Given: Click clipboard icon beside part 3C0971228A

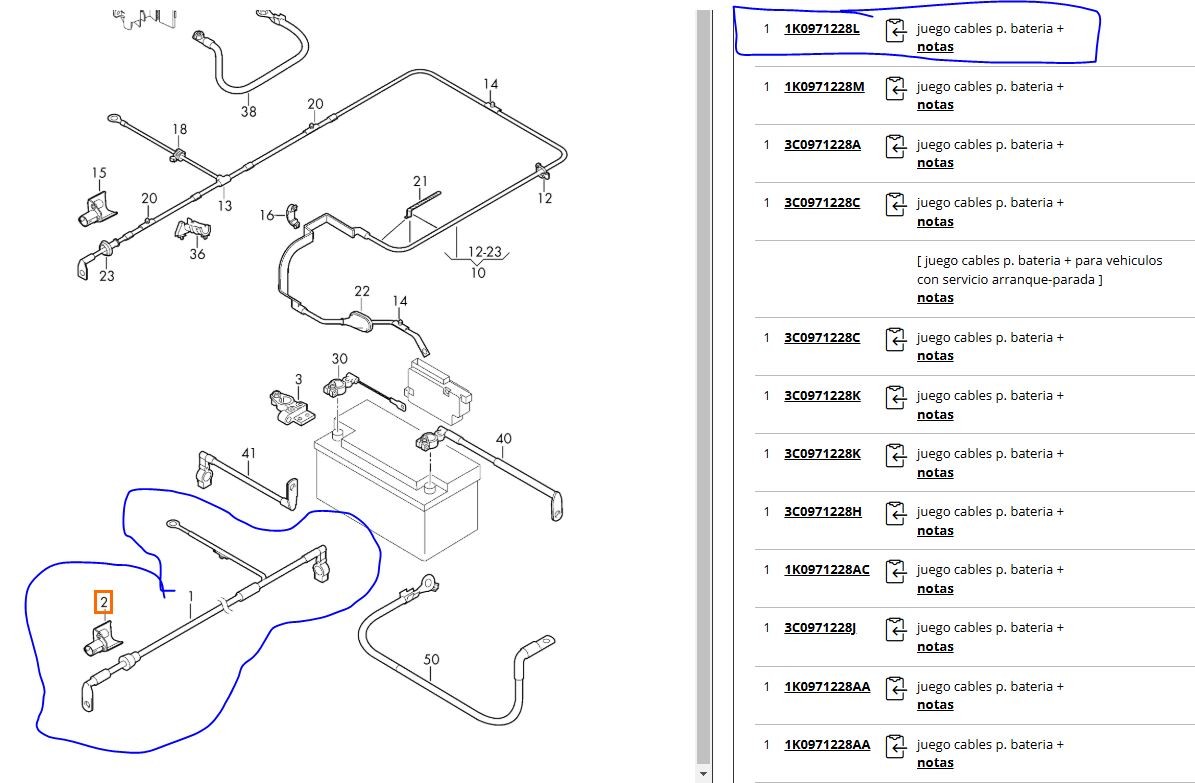Looking at the screenshot, I should [x=895, y=148].
